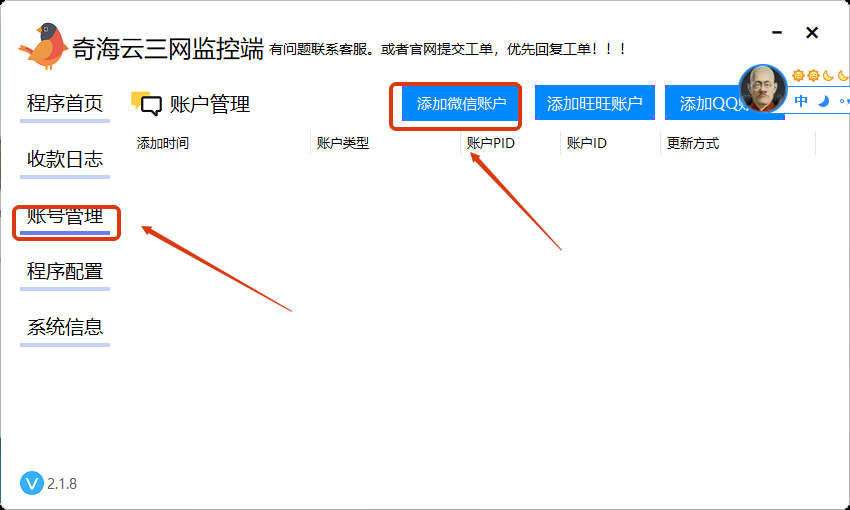850x510 pixels.
Task: Click the floating user avatar portrait
Action: [762, 89]
